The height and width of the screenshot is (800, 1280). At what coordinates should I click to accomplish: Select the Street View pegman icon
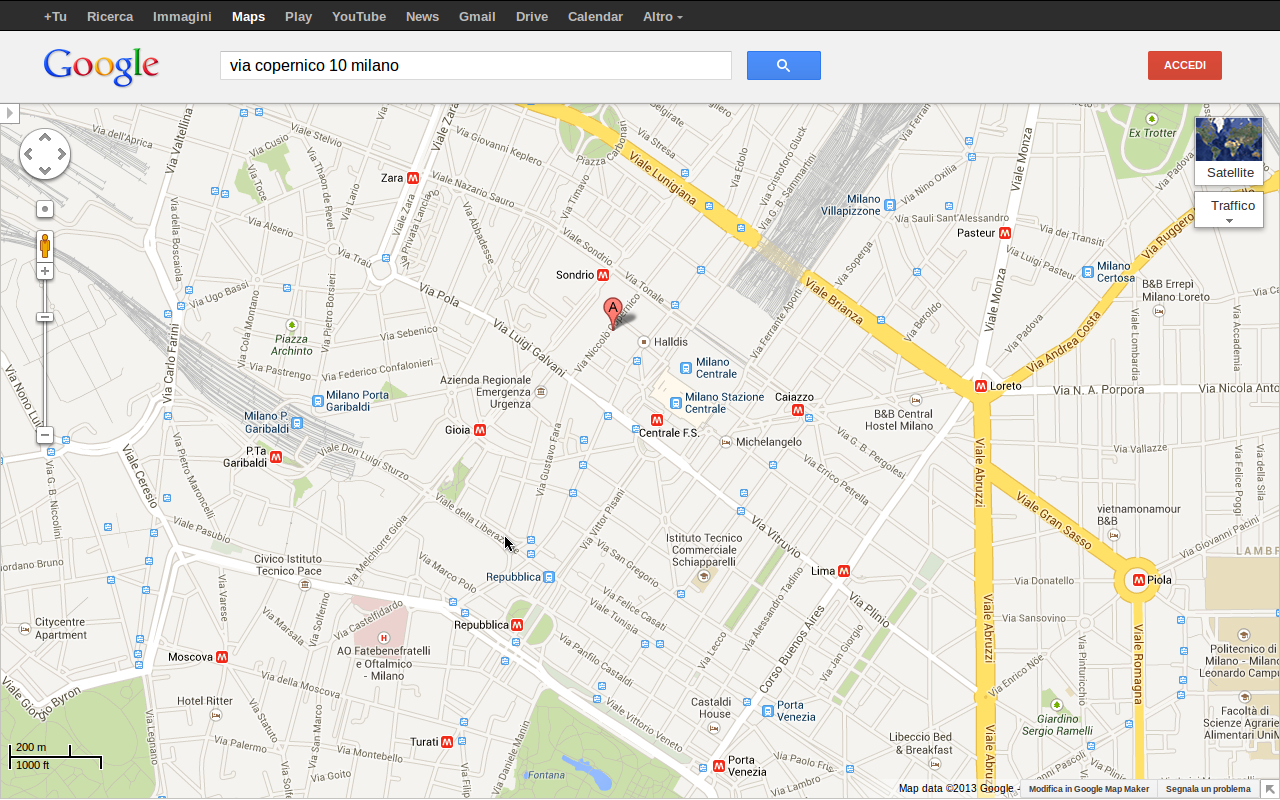point(45,245)
